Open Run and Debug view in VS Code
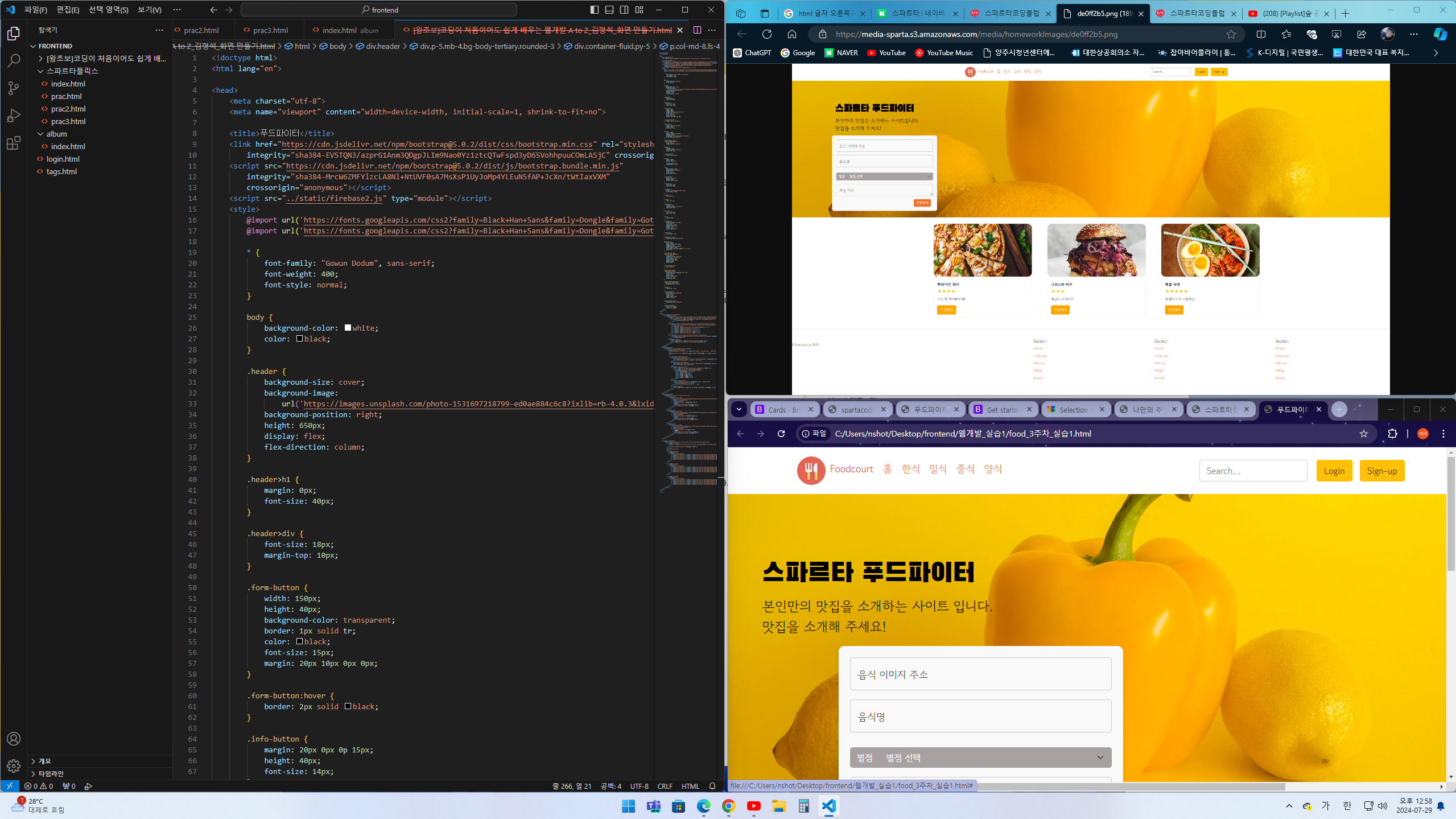Screen dimensions: 1456x819 [14, 116]
